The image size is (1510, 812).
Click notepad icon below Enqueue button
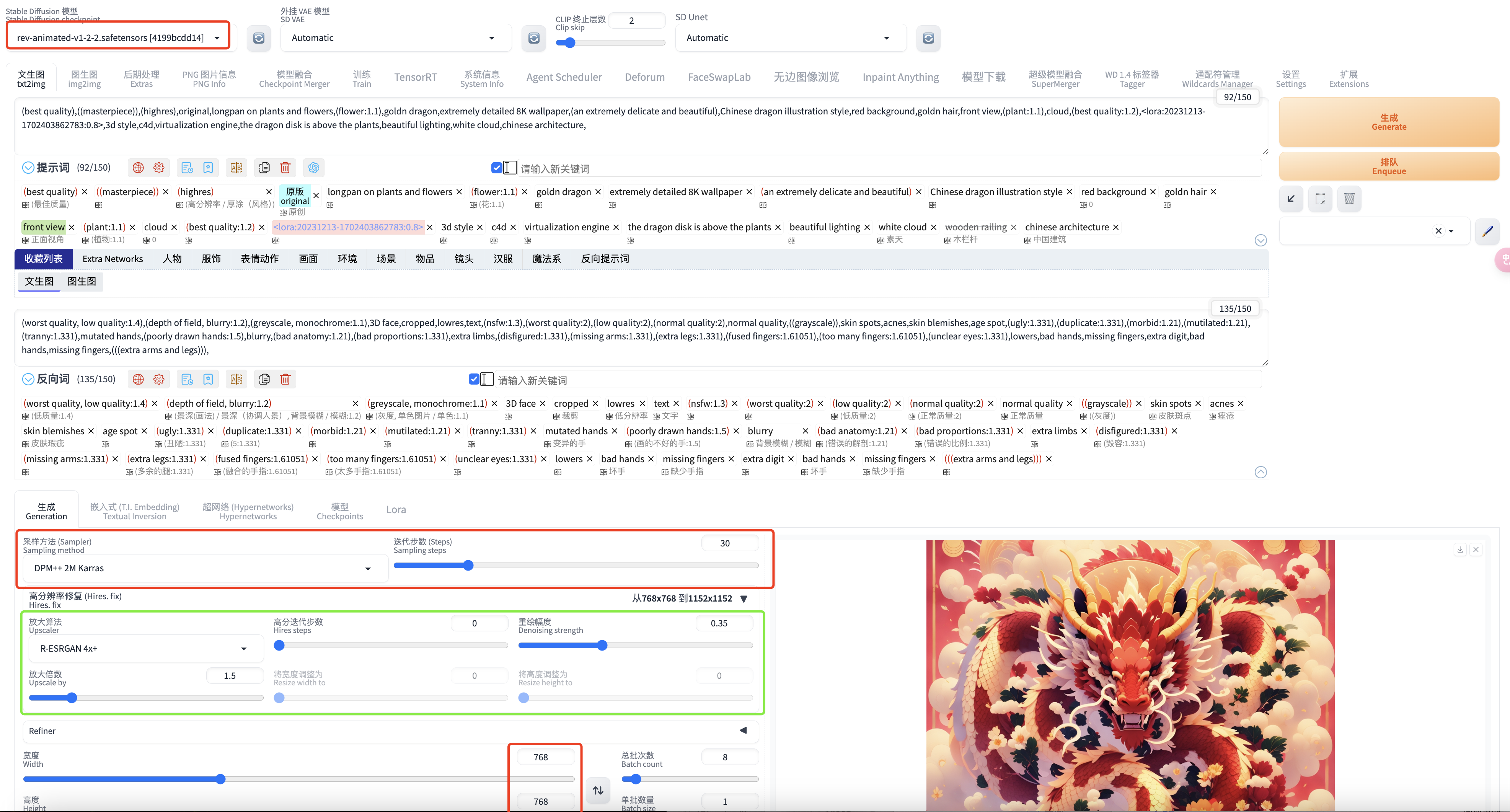(x=1320, y=199)
